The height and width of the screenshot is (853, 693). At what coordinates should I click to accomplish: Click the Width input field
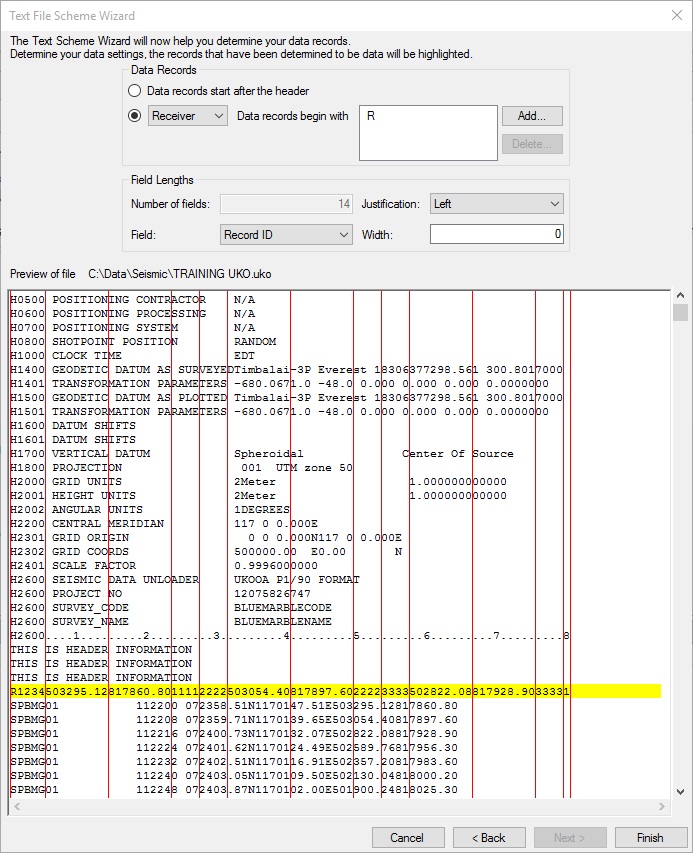(496, 234)
